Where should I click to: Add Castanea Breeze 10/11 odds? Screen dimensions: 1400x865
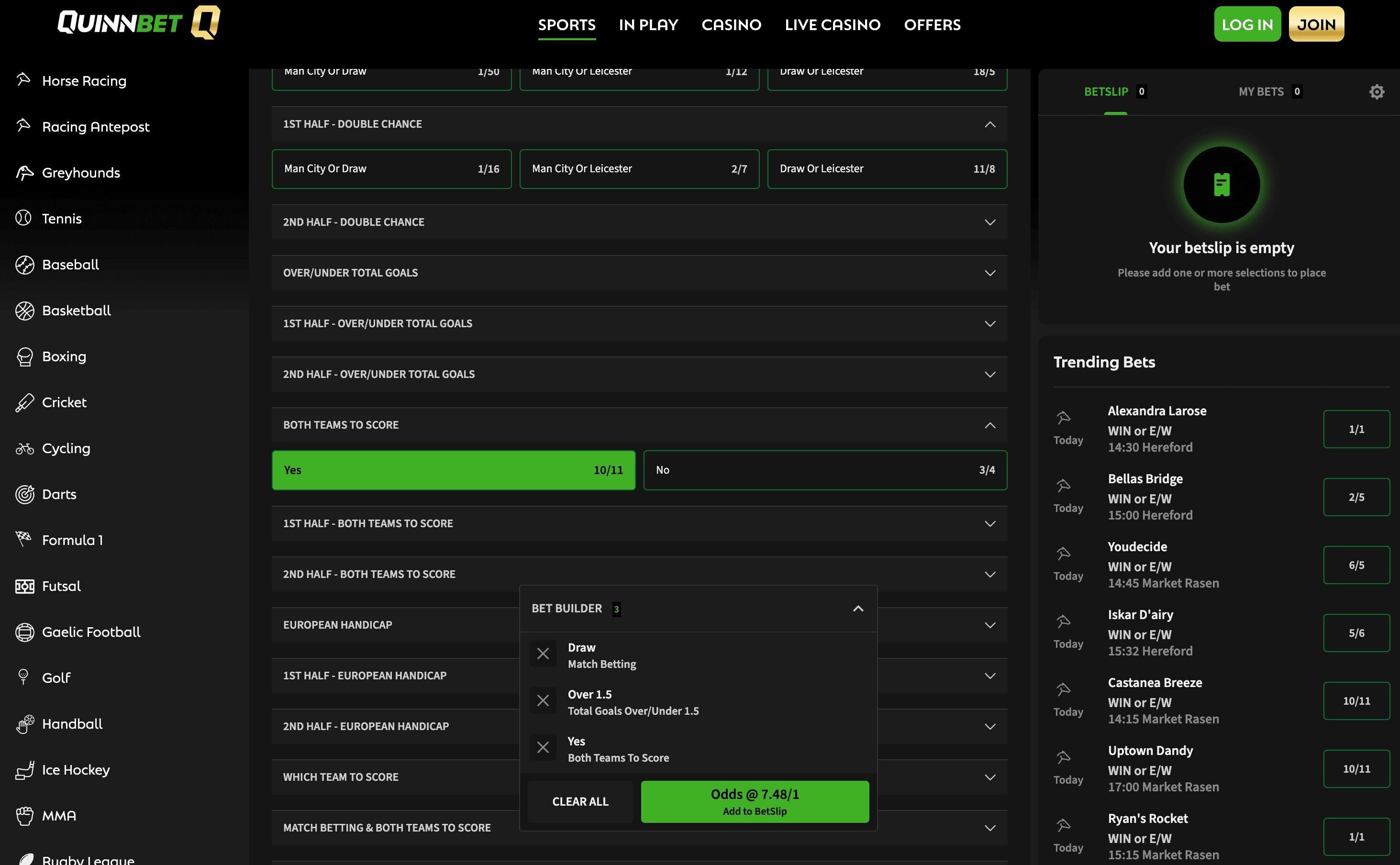pos(1356,701)
